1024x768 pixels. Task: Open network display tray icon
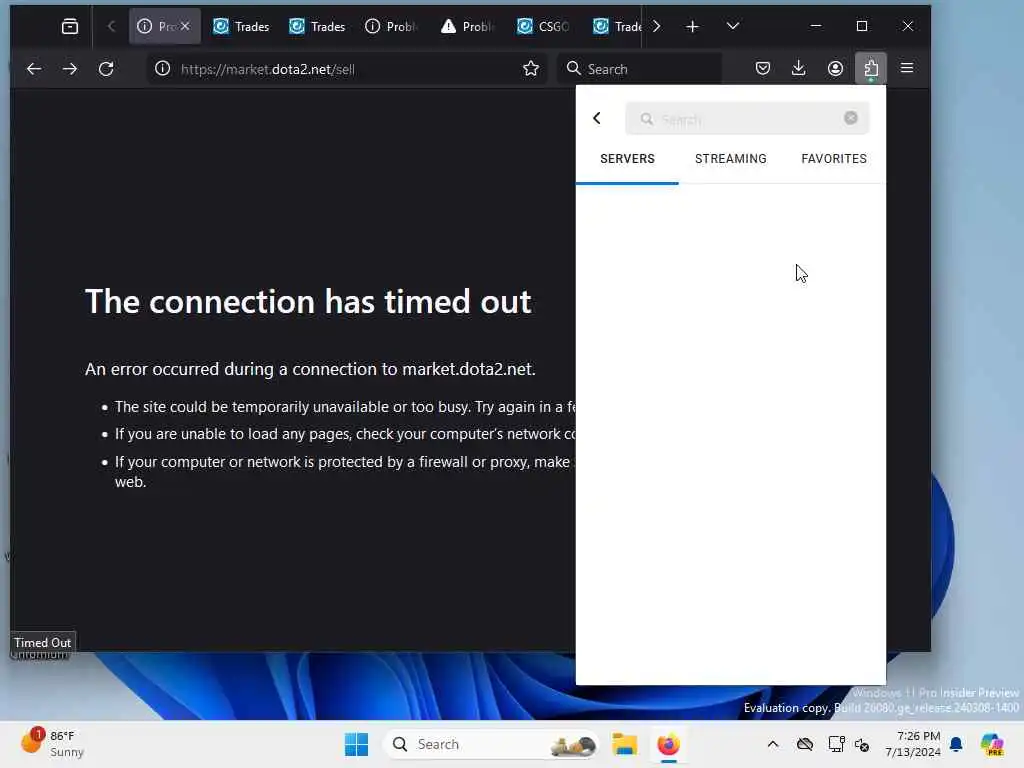pyautogui.click(x=836, y=744)
